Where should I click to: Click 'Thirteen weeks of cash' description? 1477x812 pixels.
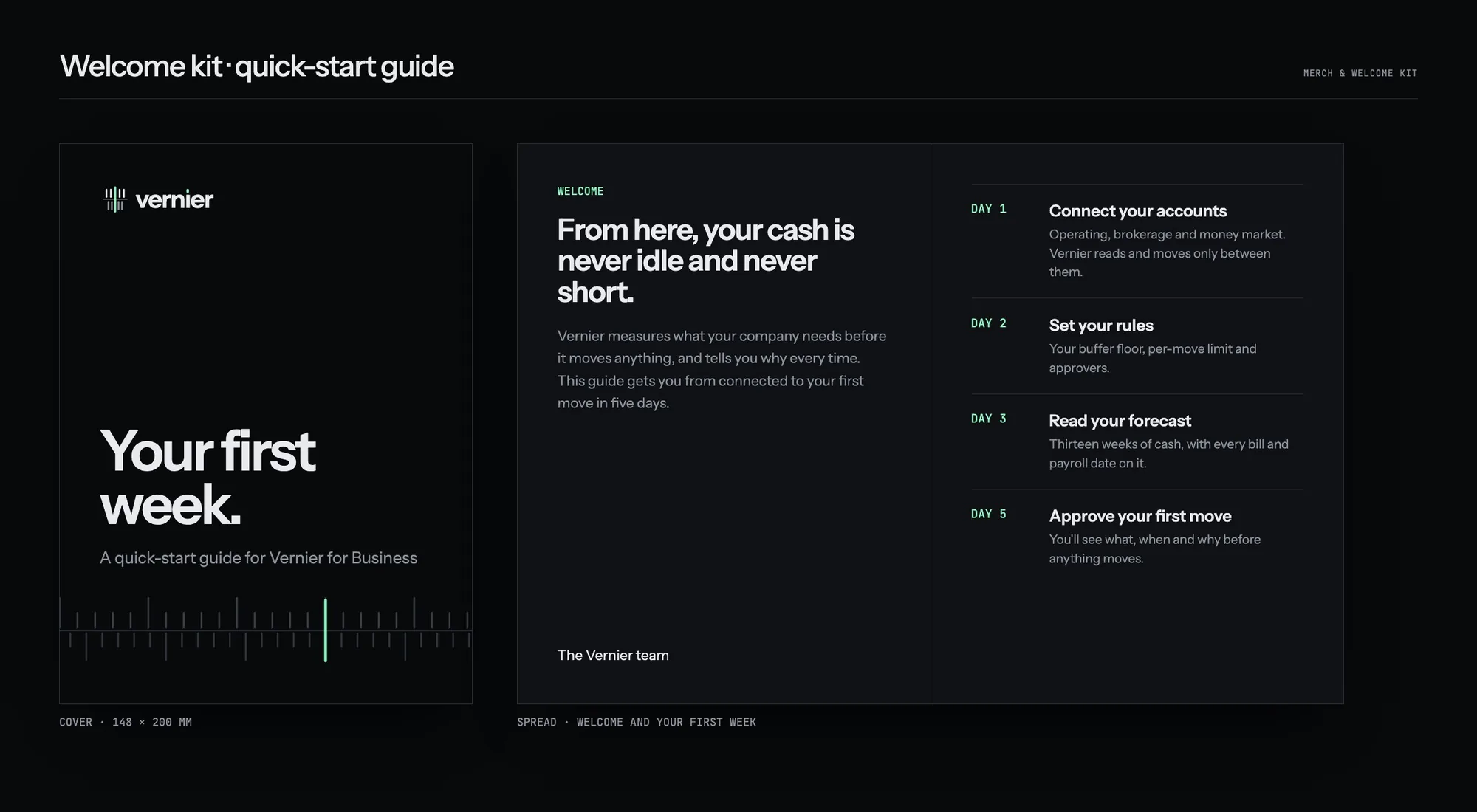click(x=1169, y=453)
